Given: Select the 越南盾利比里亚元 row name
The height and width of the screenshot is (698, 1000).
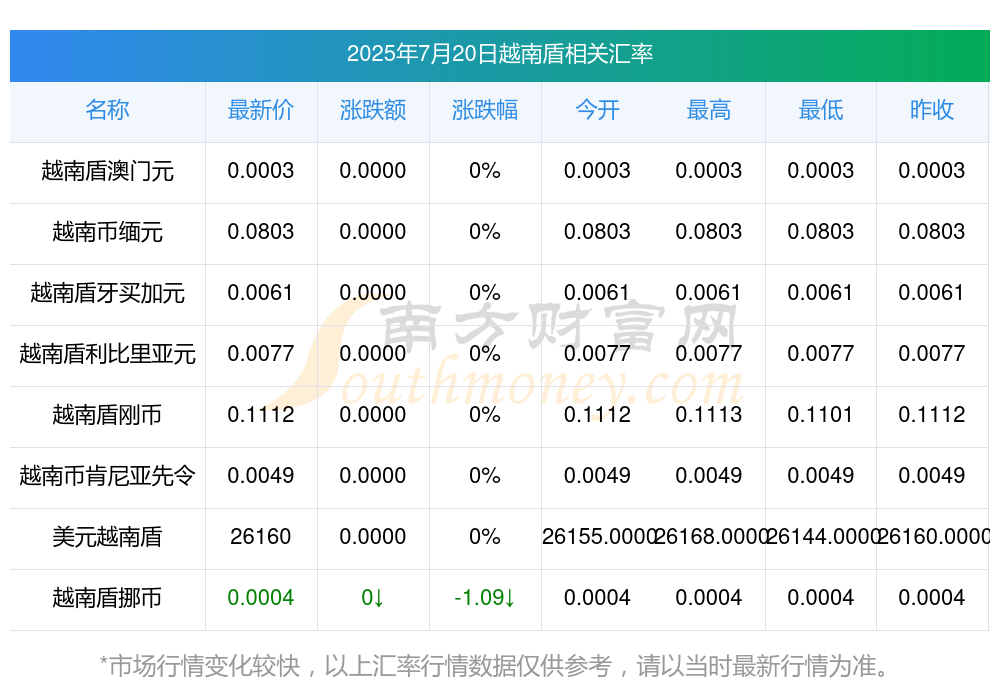Looking at the screenshot, I should click(107, 353).
